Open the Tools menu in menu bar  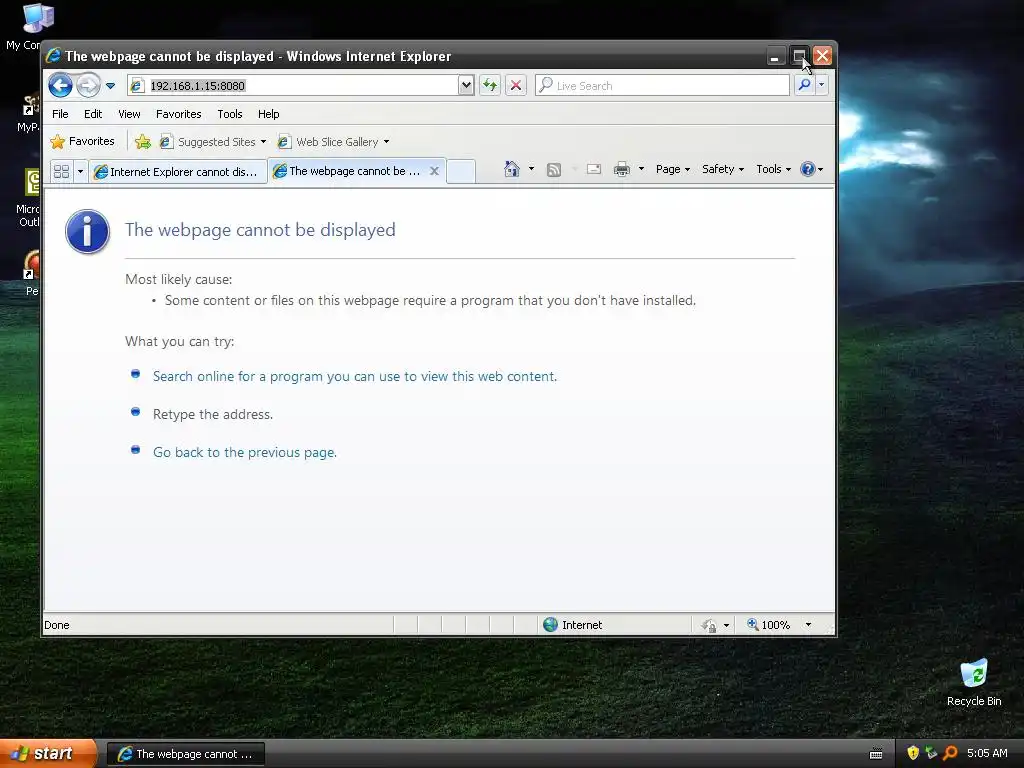pyautogui.click(x=230, y=114)
